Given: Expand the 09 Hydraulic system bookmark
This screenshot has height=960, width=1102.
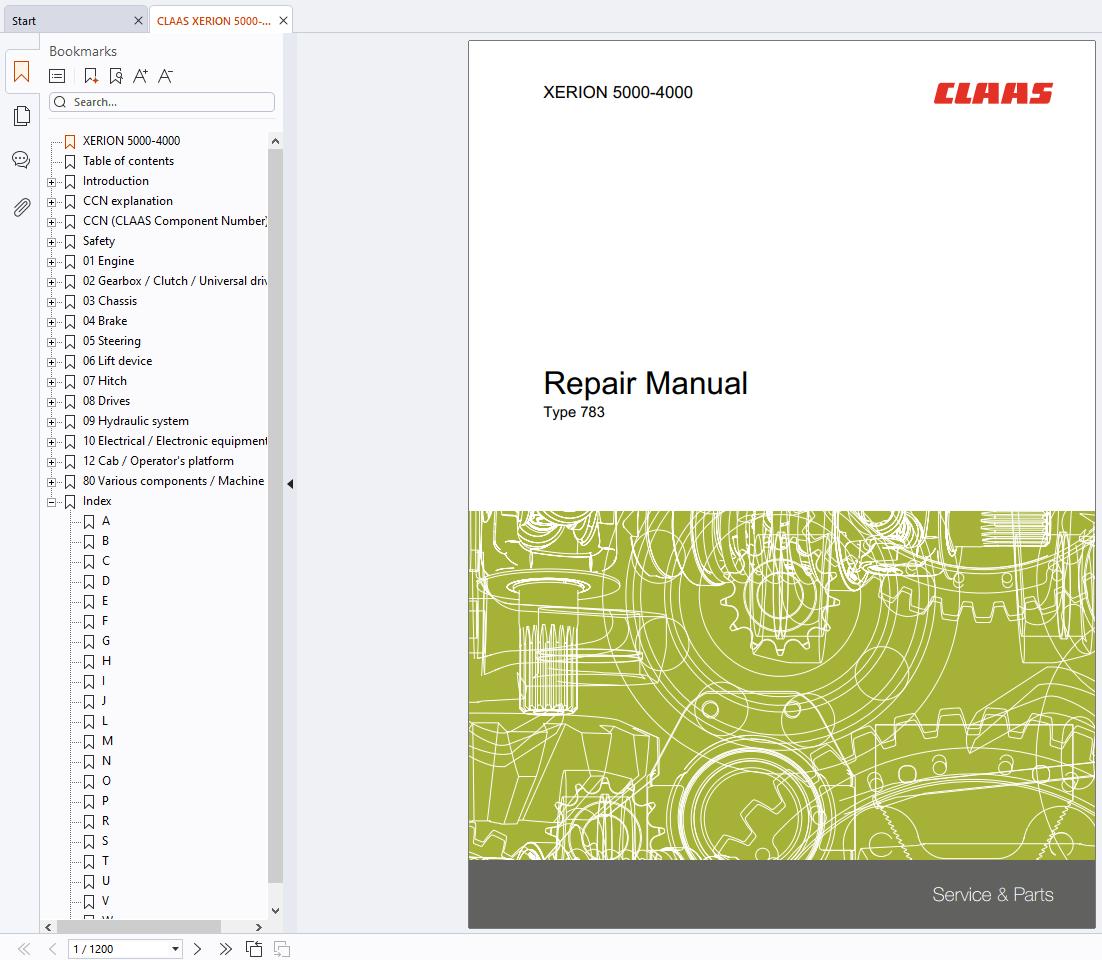Looking at the screenshot, I should [52, 422].
